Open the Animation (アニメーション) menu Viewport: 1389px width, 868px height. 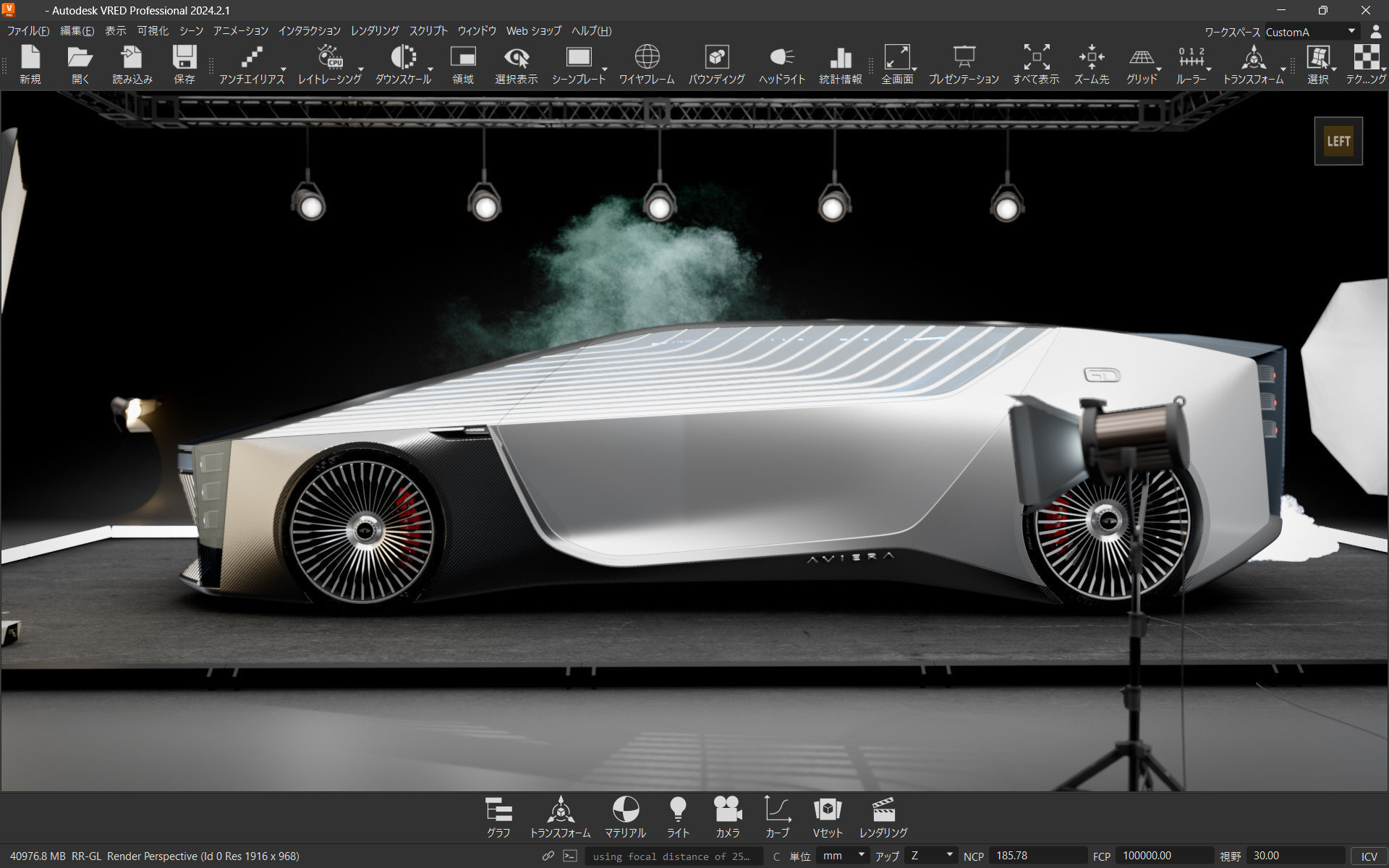click(x=240, y=31)
